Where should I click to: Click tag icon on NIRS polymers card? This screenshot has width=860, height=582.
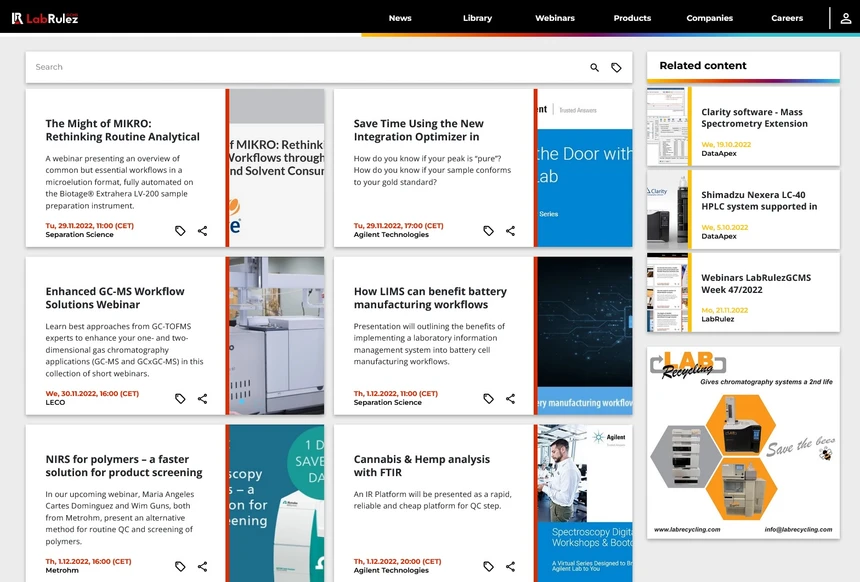(x=180, y=567)
